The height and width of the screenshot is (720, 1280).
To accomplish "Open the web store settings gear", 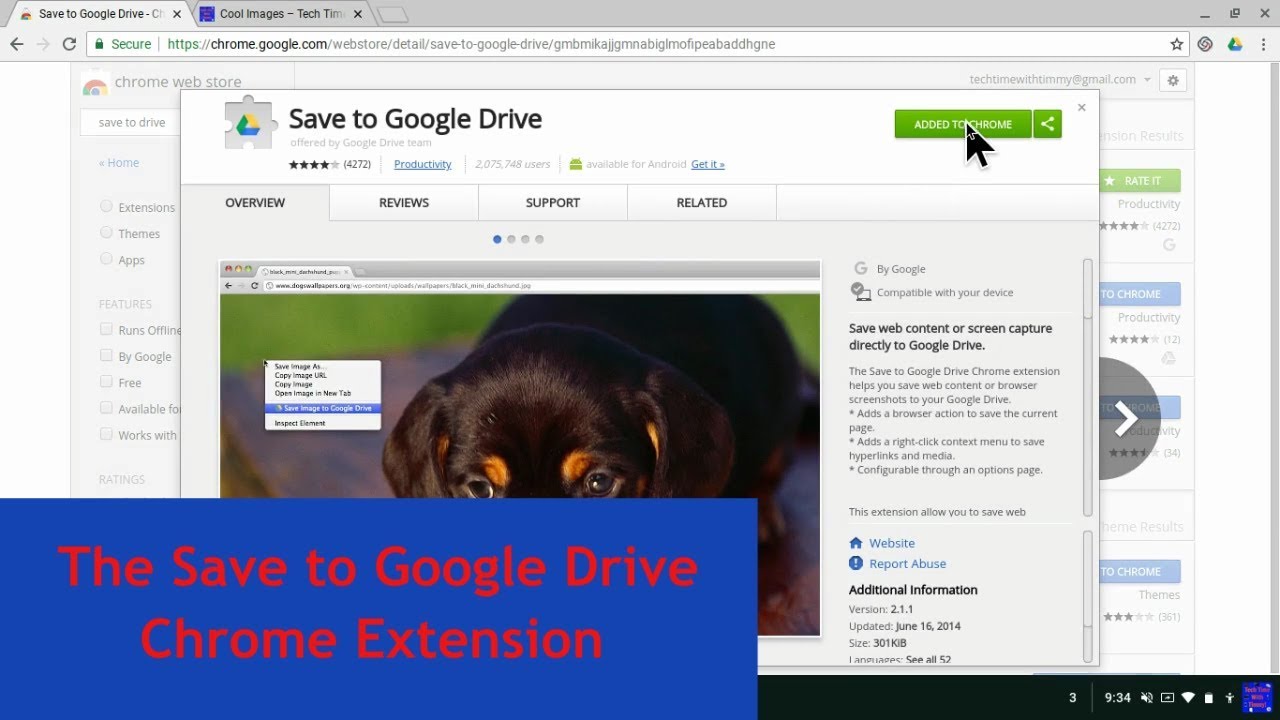I will click(x=1173, y=80).
